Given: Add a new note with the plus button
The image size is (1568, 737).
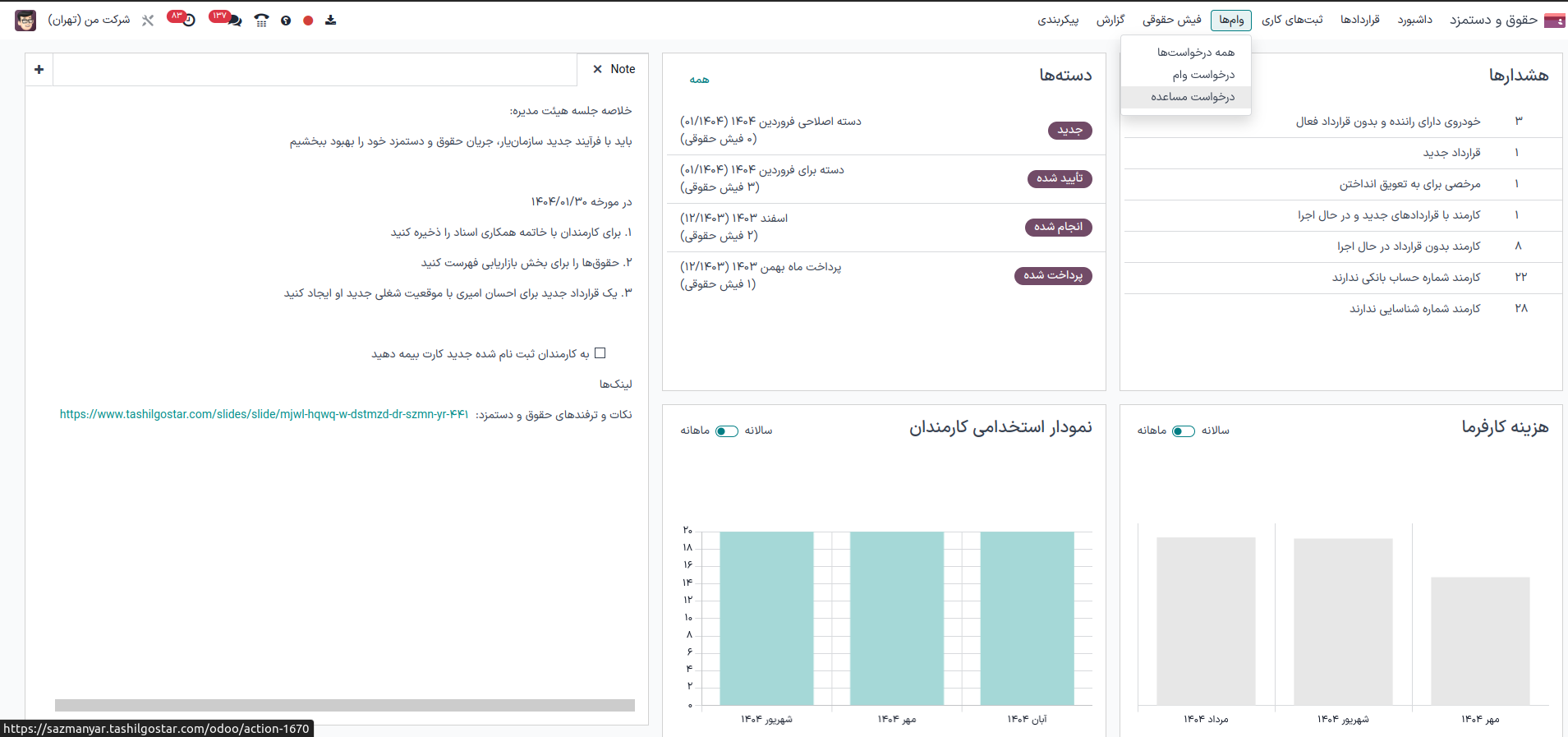Looking at the screenshot, I should click(39, 70).
